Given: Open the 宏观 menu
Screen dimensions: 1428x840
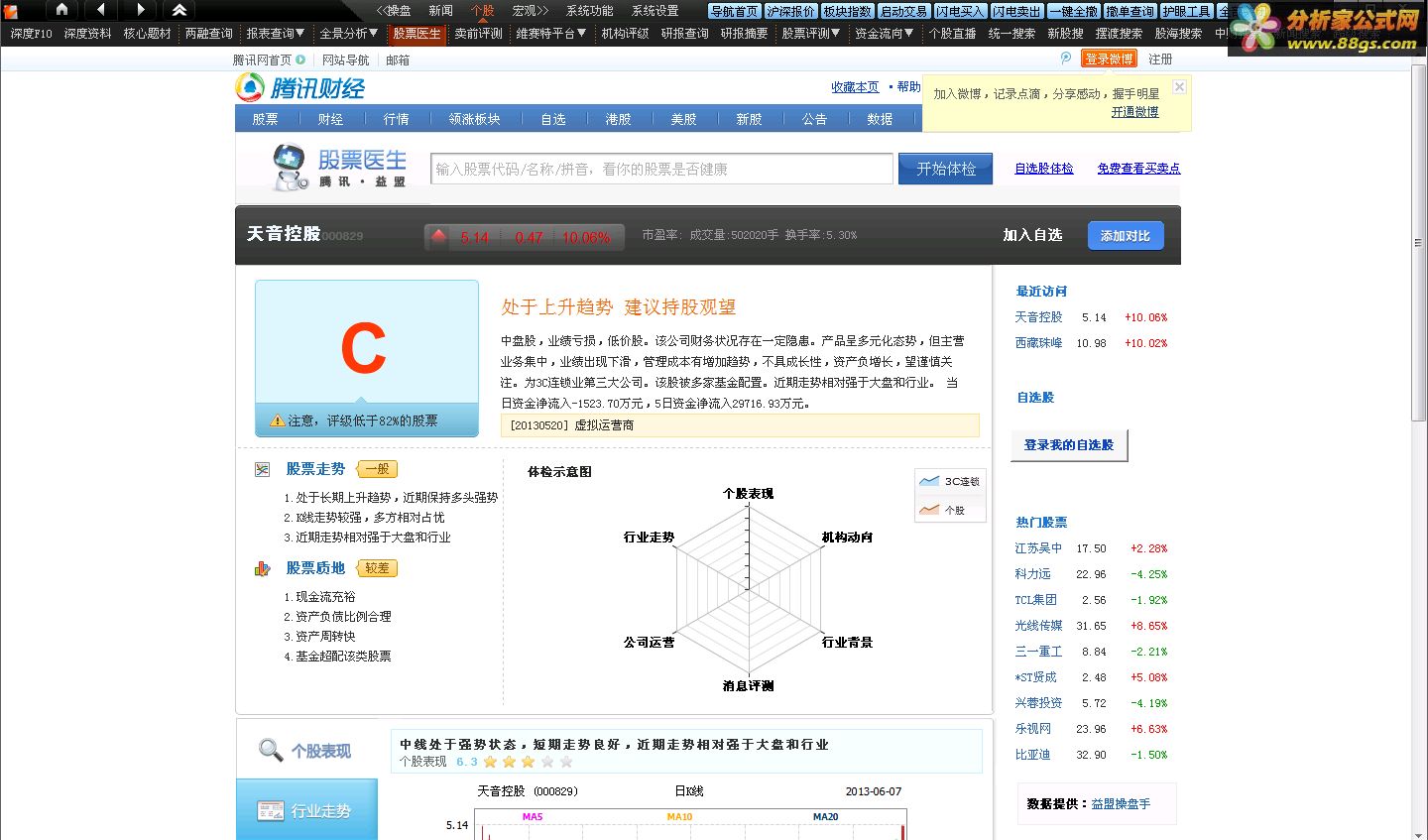Looking at the screenshot, I should [531, 11].
